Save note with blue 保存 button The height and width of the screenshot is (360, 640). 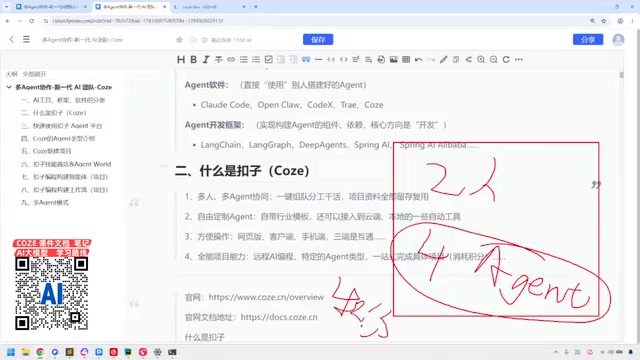pyautogui.click(x=318, y=40)
